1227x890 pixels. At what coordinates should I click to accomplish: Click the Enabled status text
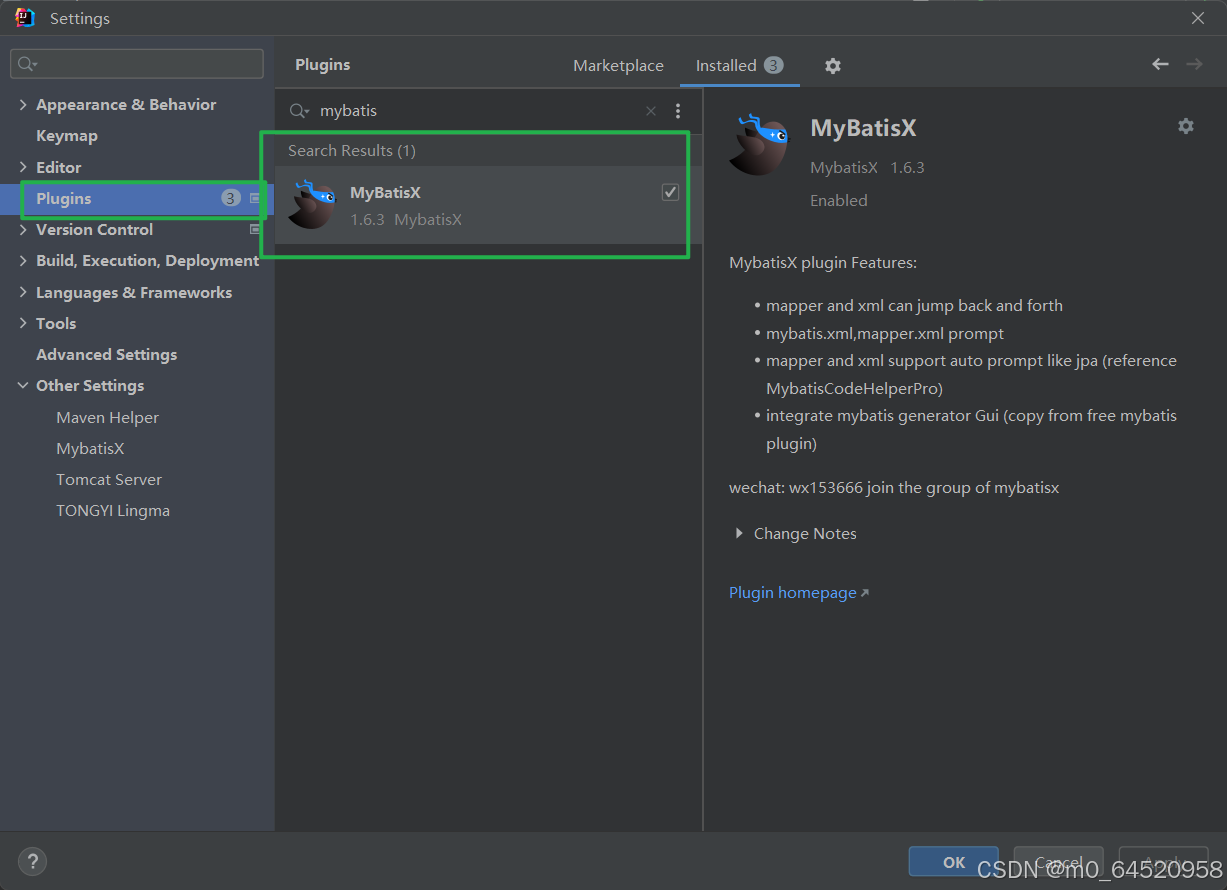(x=838, y=201)
